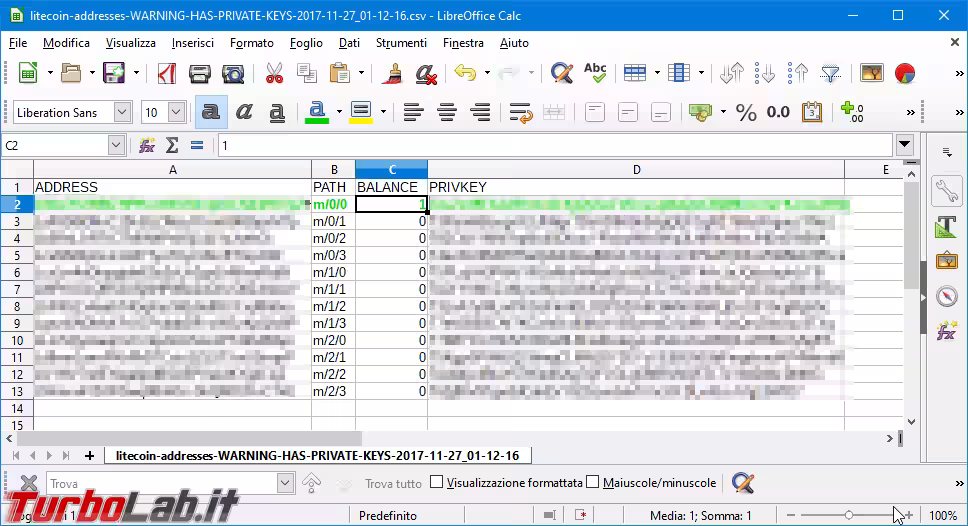This screenshot has height=526, width=968.
Task: Toggle the Maiuscole/minuscole checkbox
Action: 593,483
